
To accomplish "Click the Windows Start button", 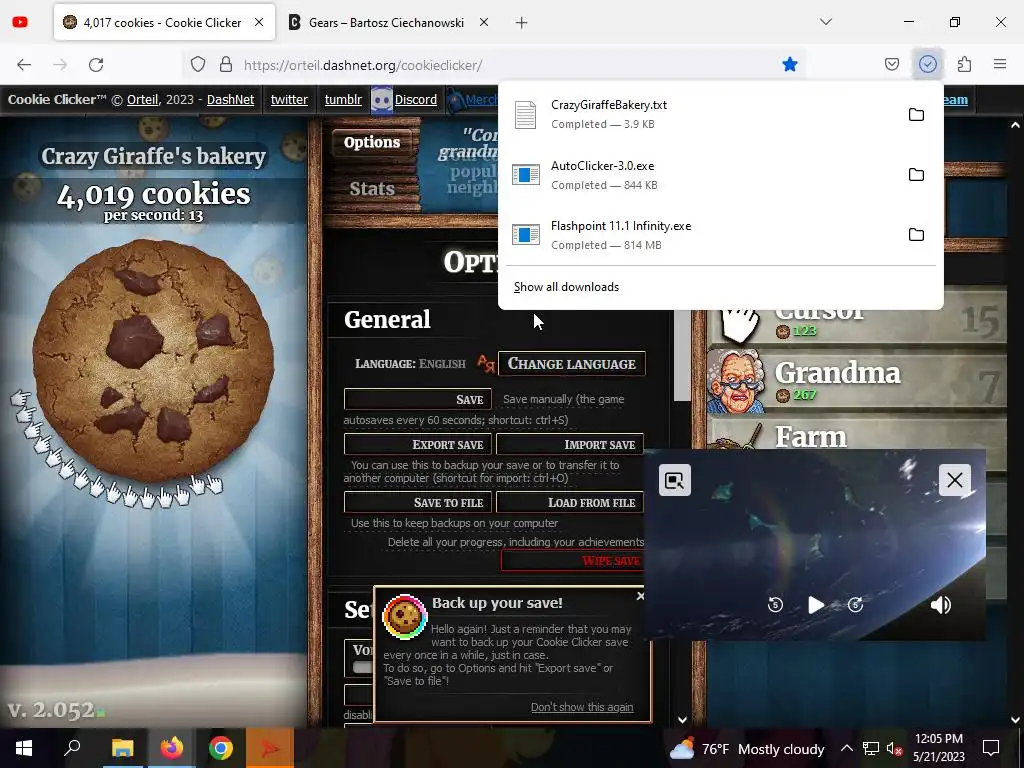I will [24, 748].
